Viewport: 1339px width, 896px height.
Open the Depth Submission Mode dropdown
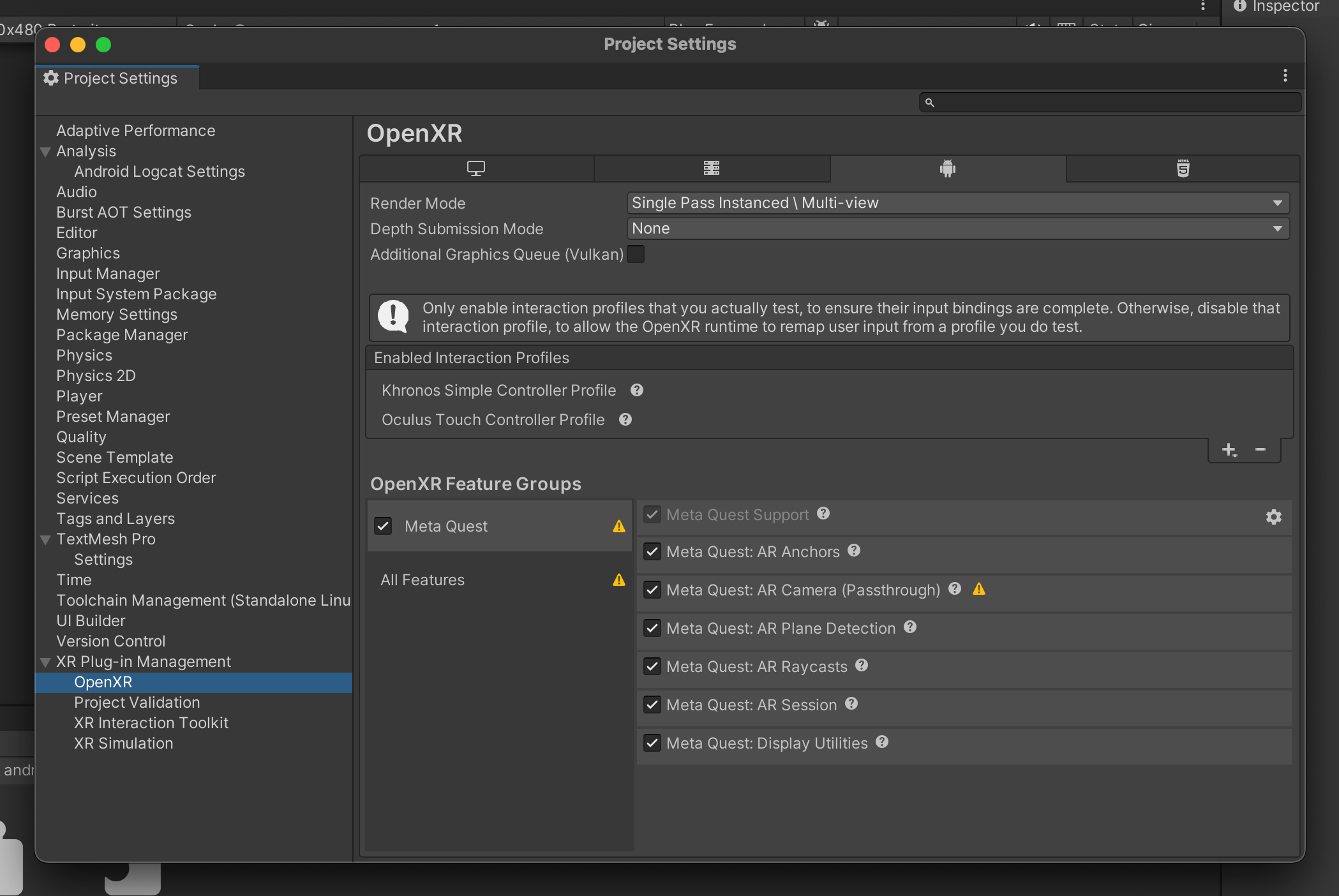[957, 228]
